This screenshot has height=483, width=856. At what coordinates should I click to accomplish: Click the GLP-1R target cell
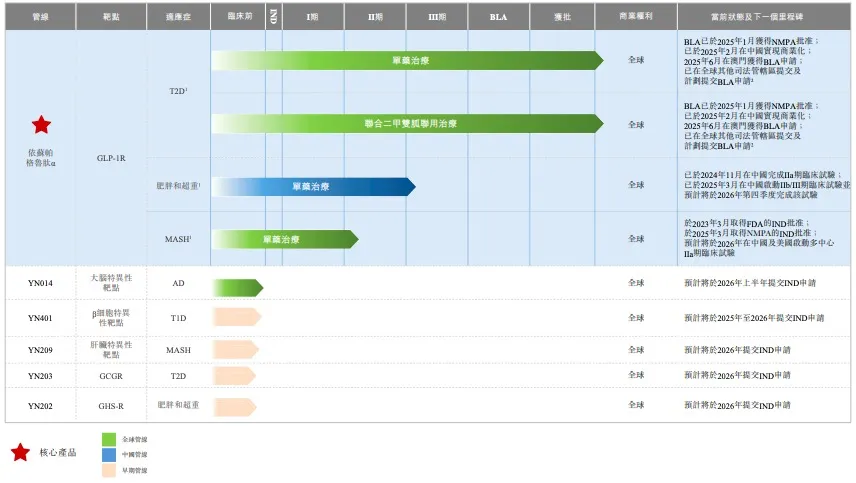[x=111, y=158]
